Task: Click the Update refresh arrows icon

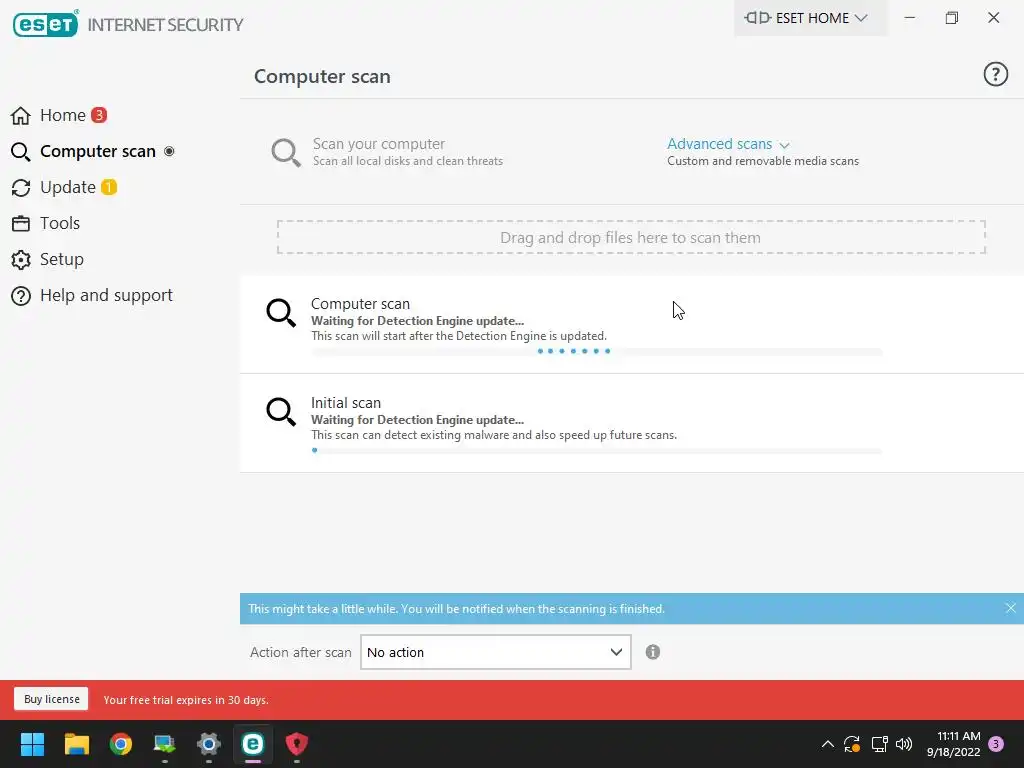Action: pos(20,187)
